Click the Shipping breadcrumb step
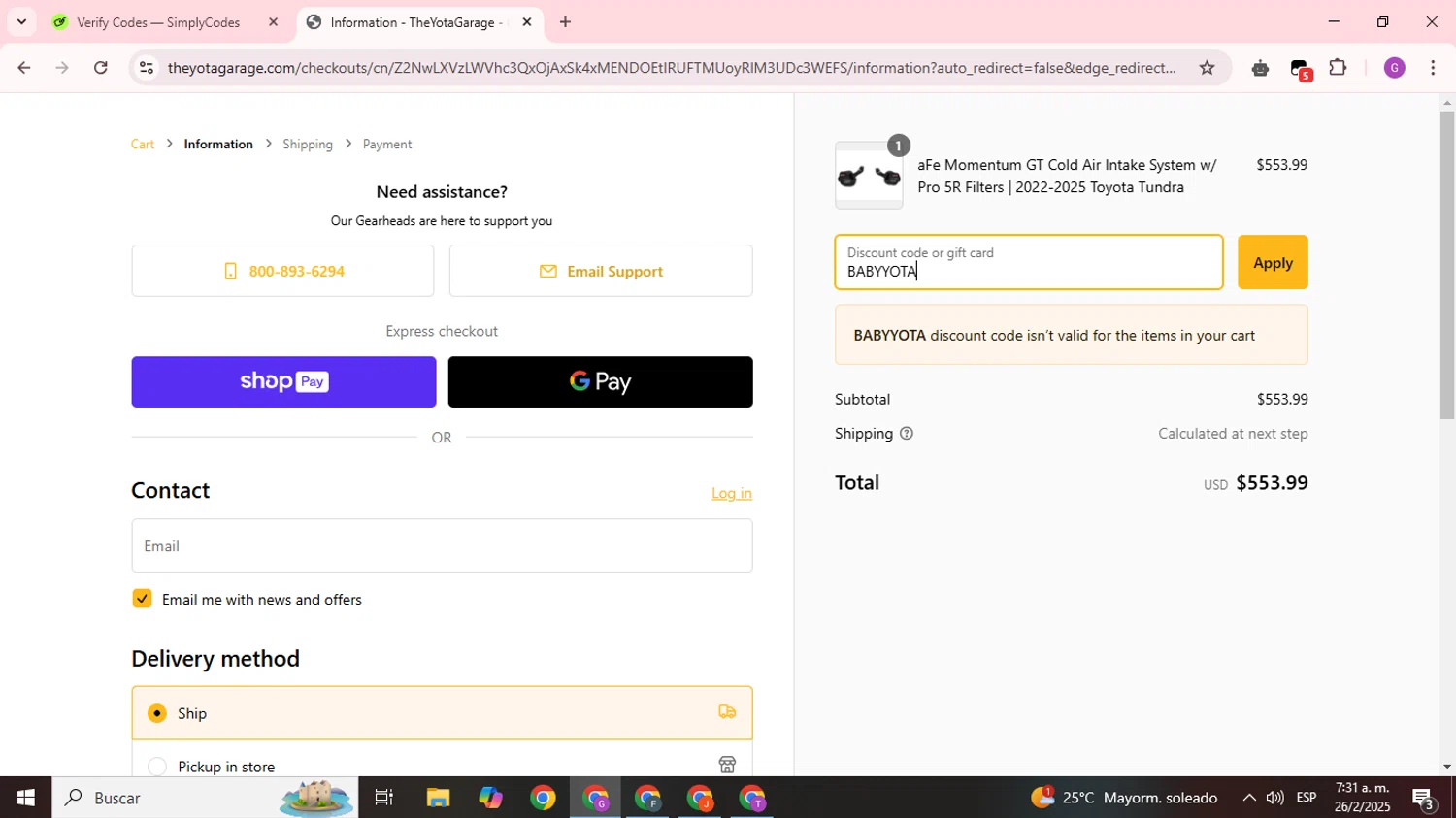 [x=308, y=144]
